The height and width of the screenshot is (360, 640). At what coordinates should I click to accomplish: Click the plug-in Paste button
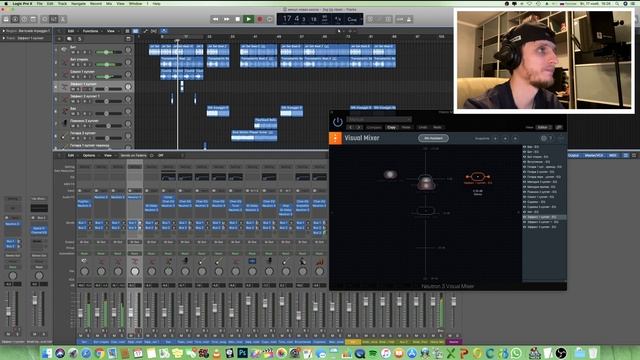[x=406, y=127]
